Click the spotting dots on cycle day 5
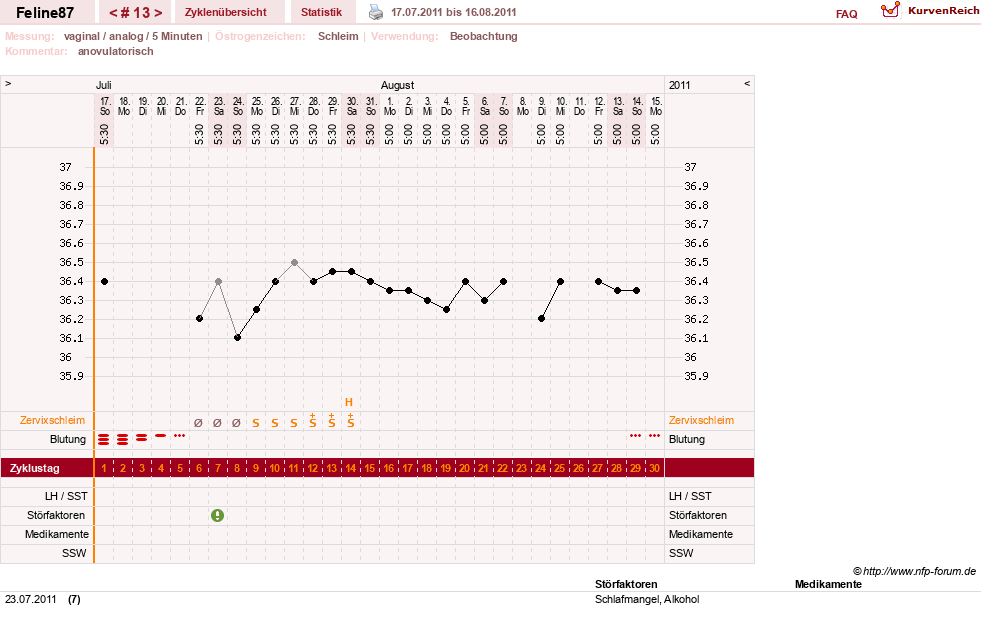This screenshot has height=623, width=981. coord(180,435)
